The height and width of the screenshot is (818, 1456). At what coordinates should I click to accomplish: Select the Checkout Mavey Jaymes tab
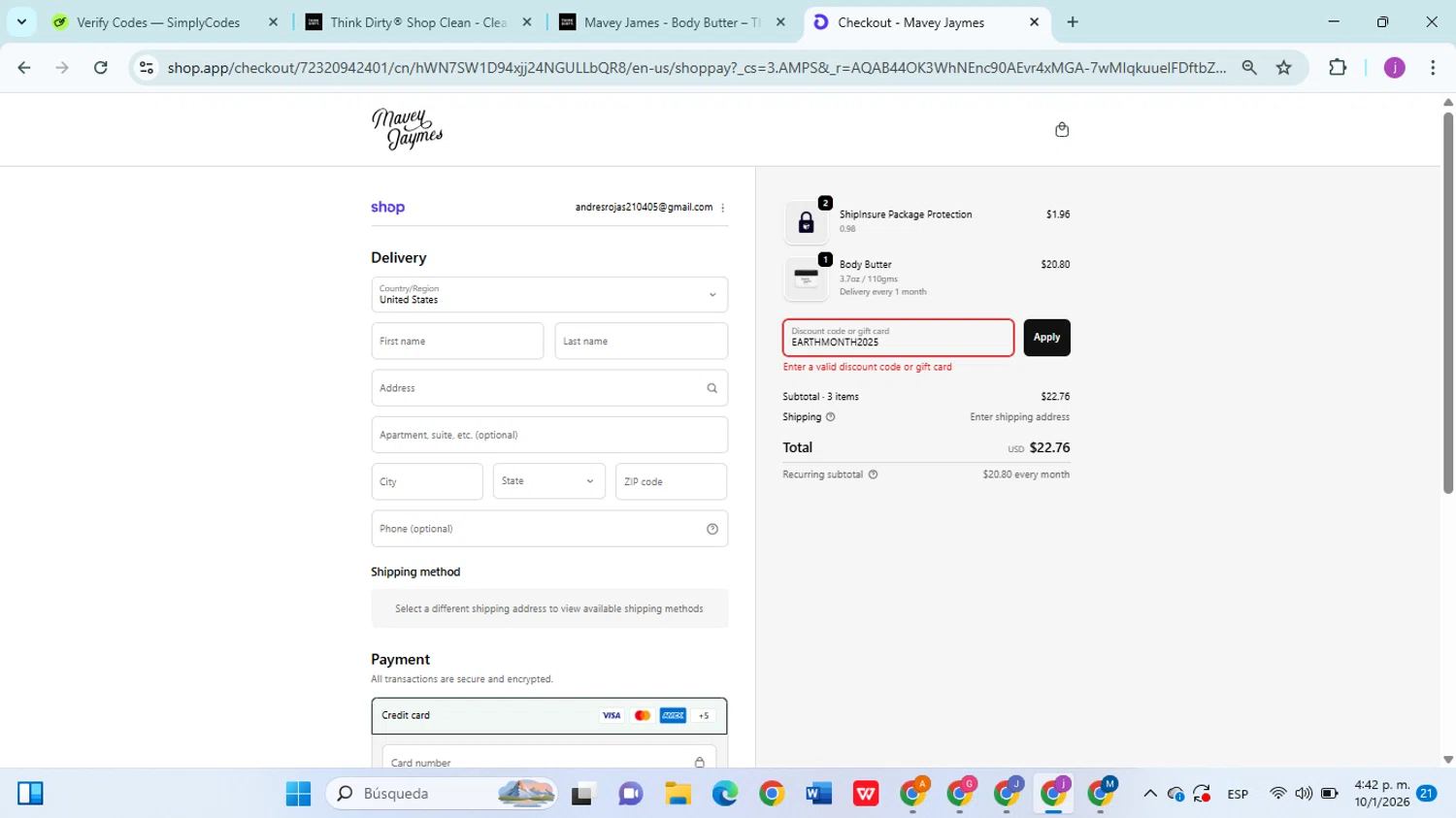(x=927, y=21)
